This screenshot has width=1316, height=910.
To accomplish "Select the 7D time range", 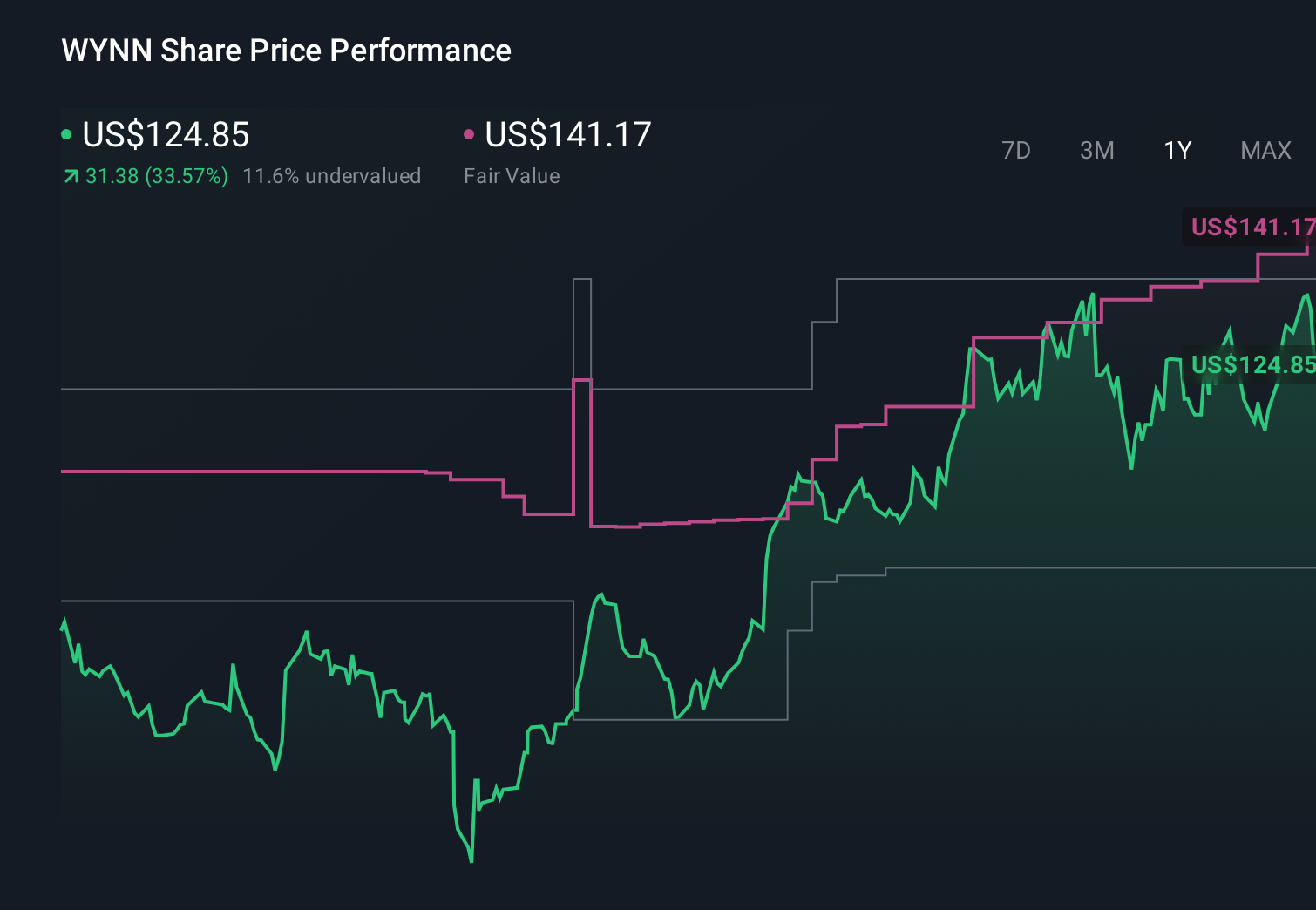I will tap(1016, 150).
